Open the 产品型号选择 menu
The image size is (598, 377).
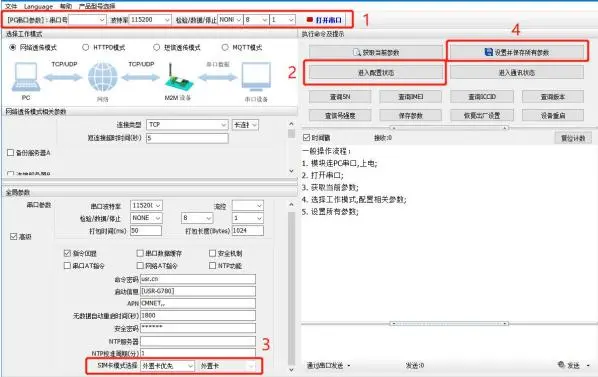click(97, 6)
